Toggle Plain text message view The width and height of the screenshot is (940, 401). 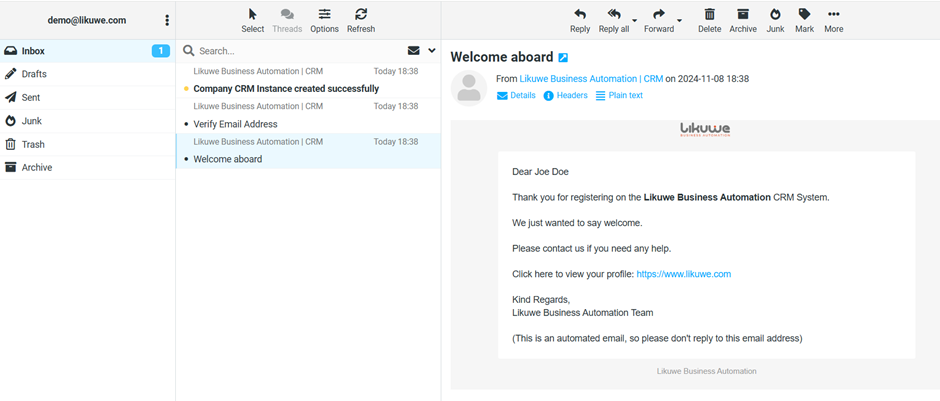[x=619, y=96]
